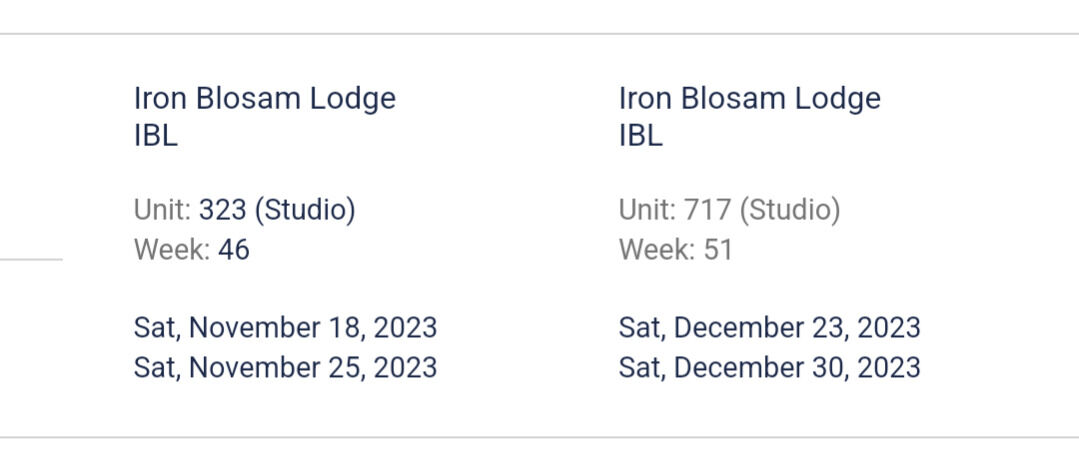1079x467 pixels.
Task: Click the Sat, November 18, 2023 date
Action: [285, 328]
